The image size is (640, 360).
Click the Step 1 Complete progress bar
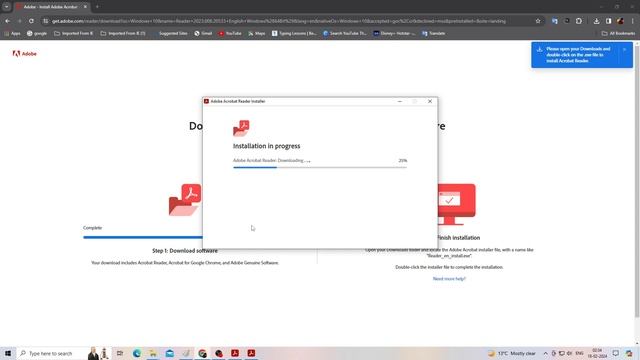tap(143, 237)
